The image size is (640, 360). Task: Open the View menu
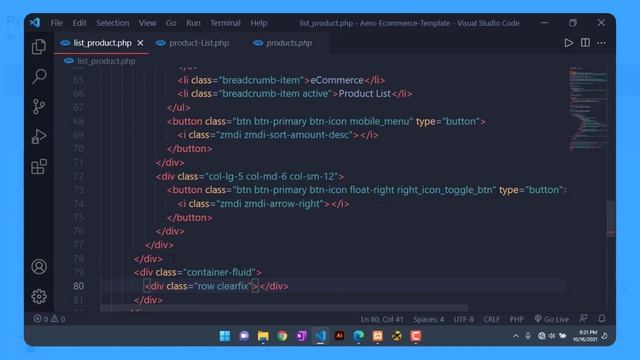tap(147, 23)
